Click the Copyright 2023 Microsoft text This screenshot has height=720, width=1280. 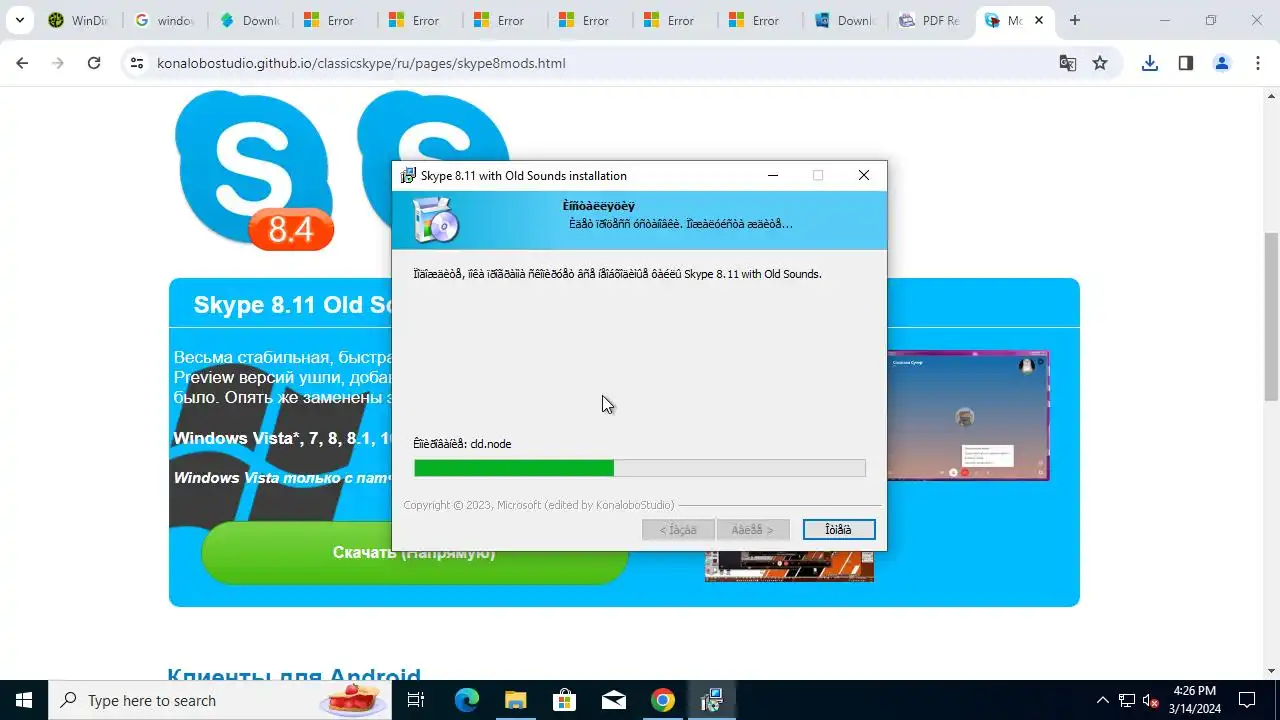(x=539, y=505)
